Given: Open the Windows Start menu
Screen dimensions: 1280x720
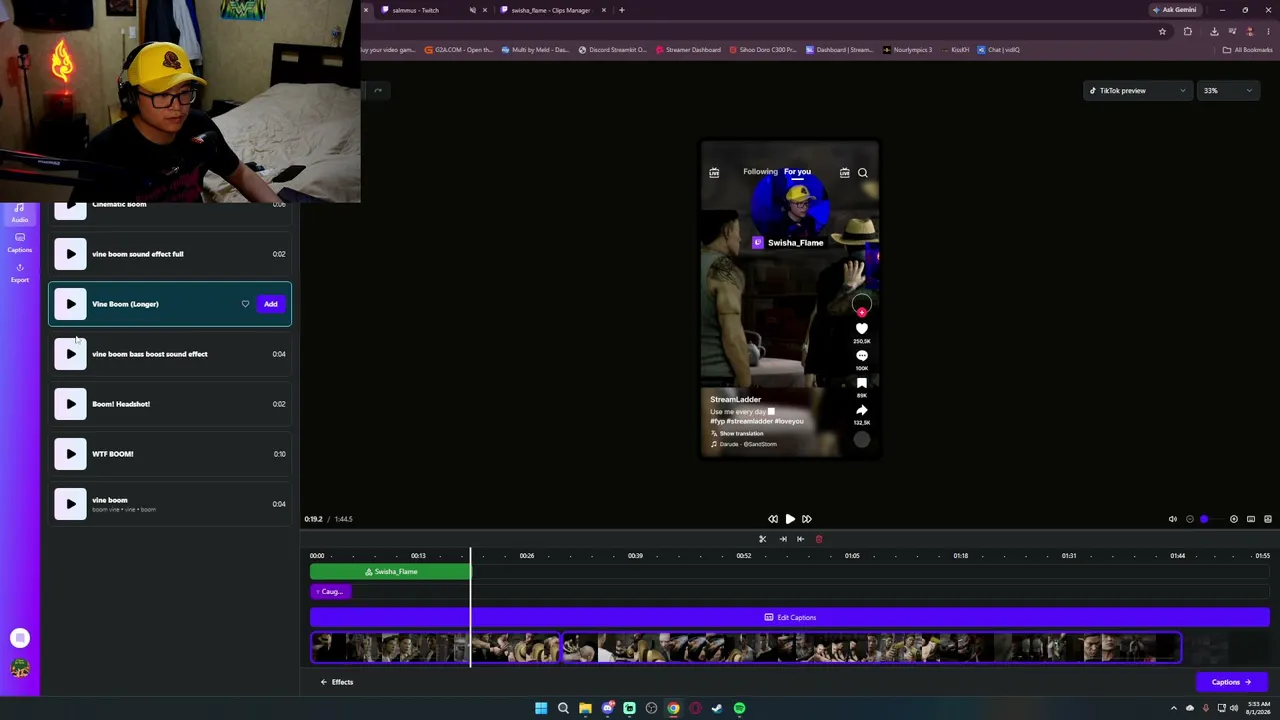Looking at the screenshot, I should click(x=541, y=709).
